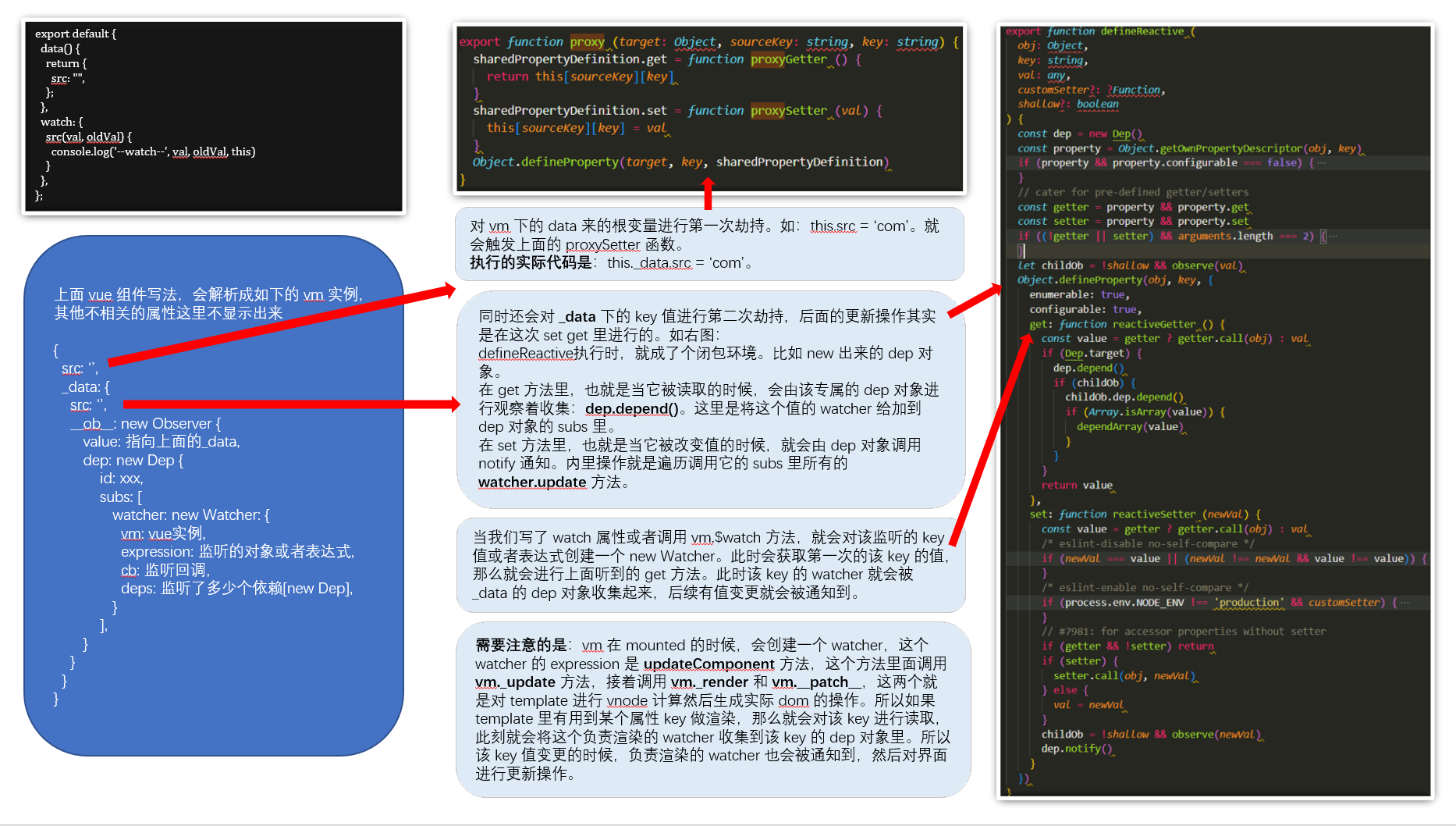Click the '__ob__: new Observer {' line
The image size is (1456, 826).
(x=146, y=424)
